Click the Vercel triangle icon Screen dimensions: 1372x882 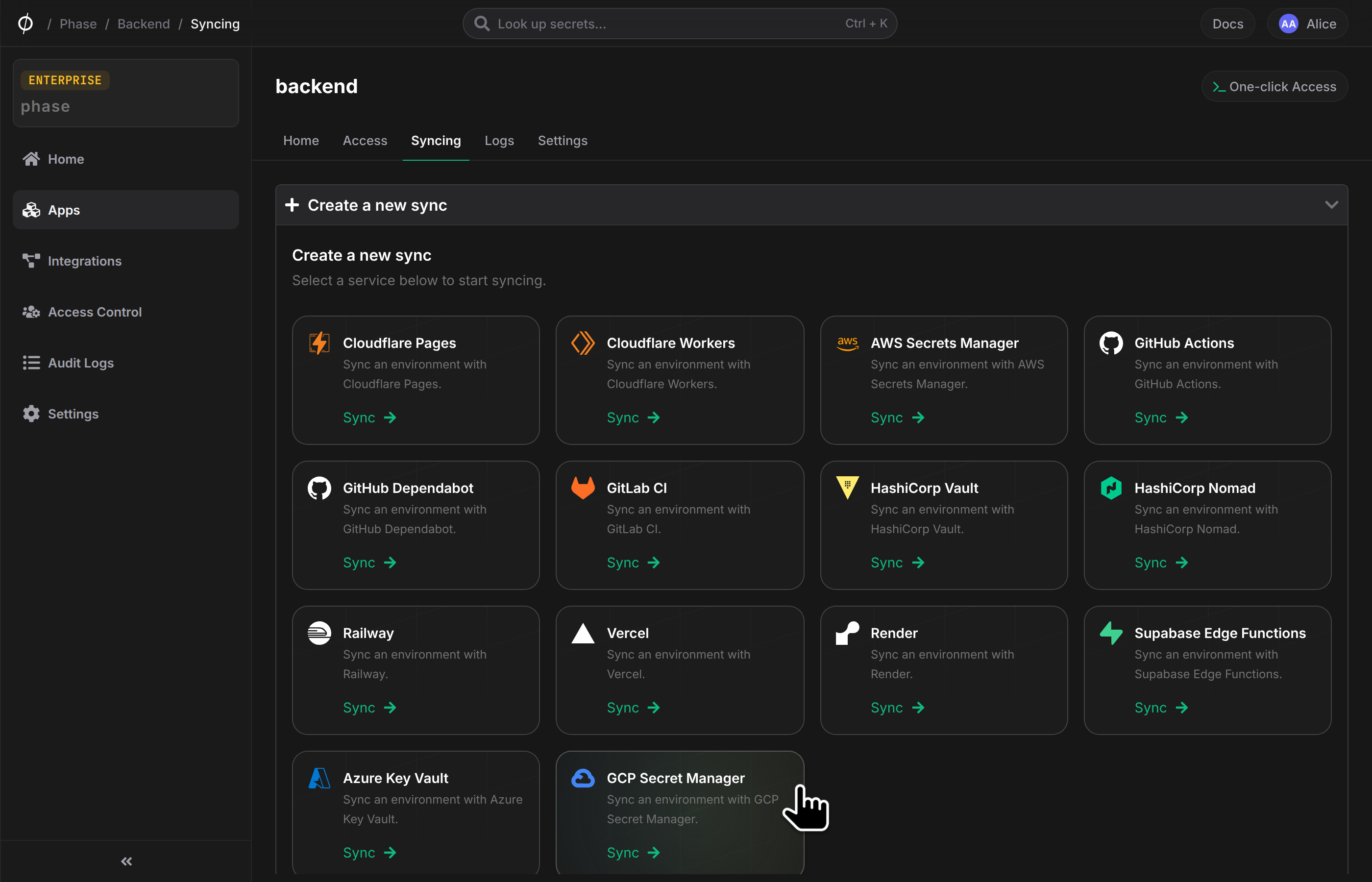[x=583, y=633]
